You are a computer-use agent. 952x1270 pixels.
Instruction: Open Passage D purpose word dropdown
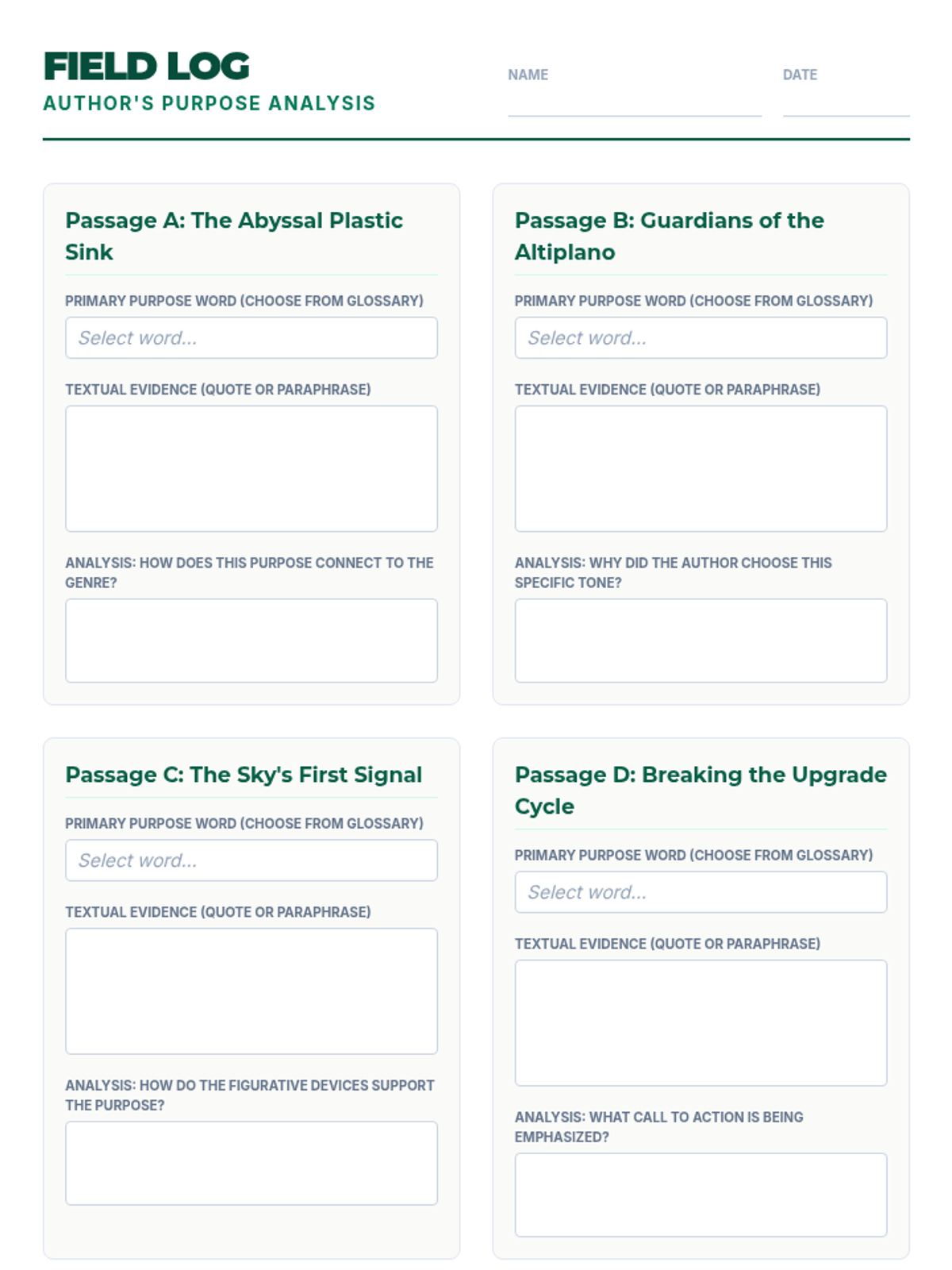pyautogui.click(x=701, y=892)
